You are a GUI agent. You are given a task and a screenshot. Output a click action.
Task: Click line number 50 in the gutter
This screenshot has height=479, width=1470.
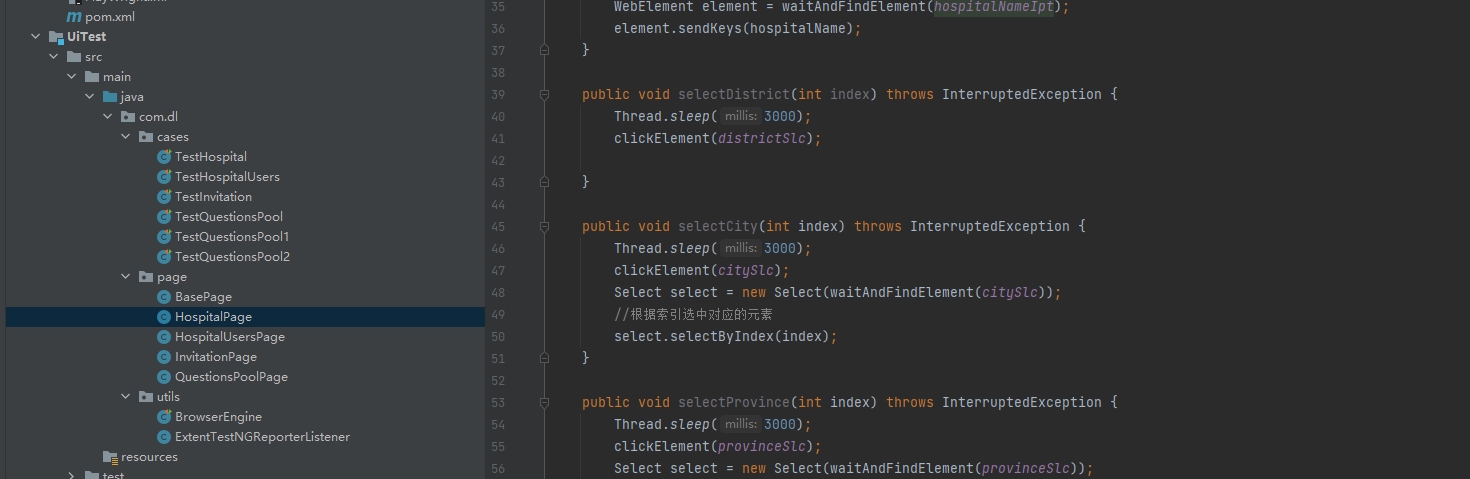coord(499,337)
